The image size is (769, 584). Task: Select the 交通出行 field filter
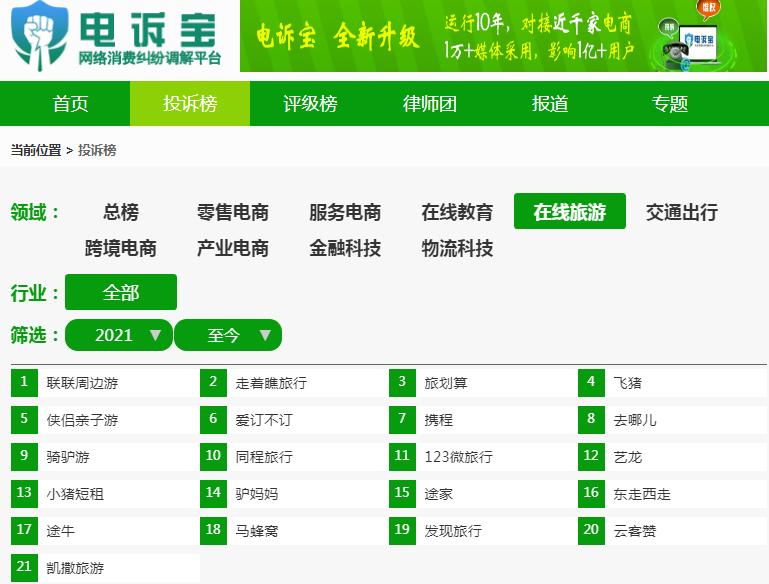pos(682,212)
